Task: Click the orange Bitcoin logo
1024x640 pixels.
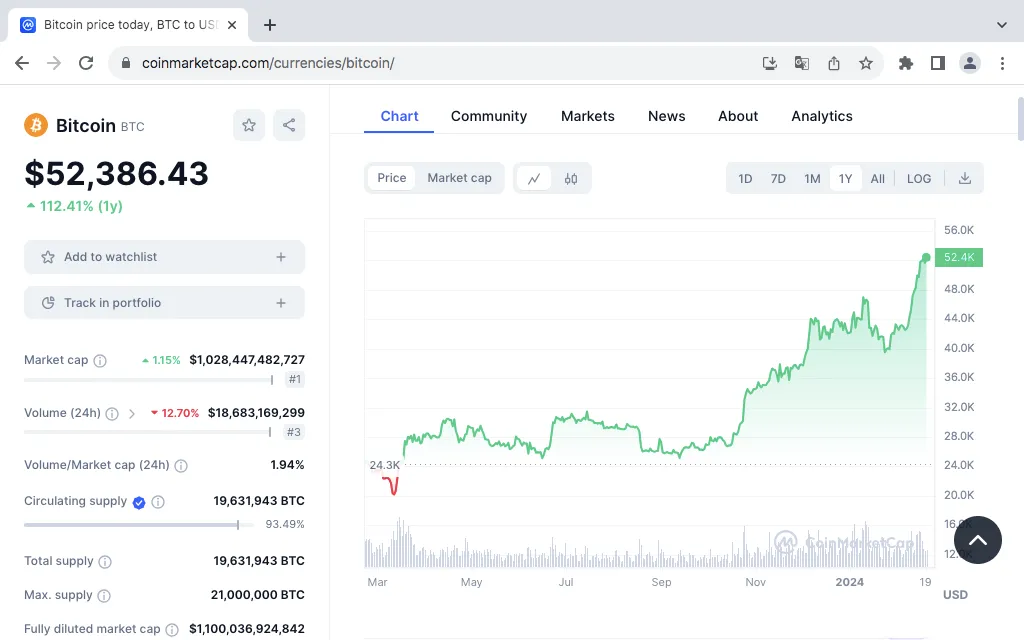Action: (x=36, y=125)
